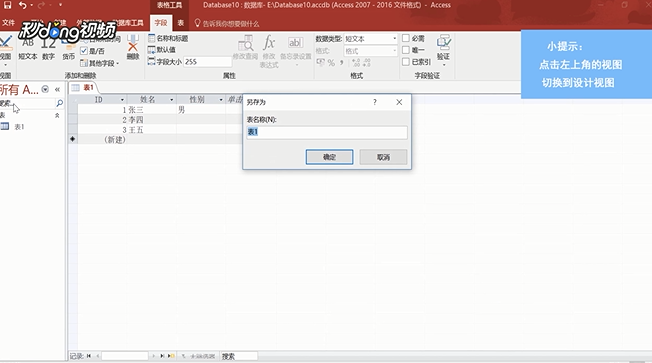652x363 pixels.
Task: Click the currency number format icon
Action: (x=320, y=62)
